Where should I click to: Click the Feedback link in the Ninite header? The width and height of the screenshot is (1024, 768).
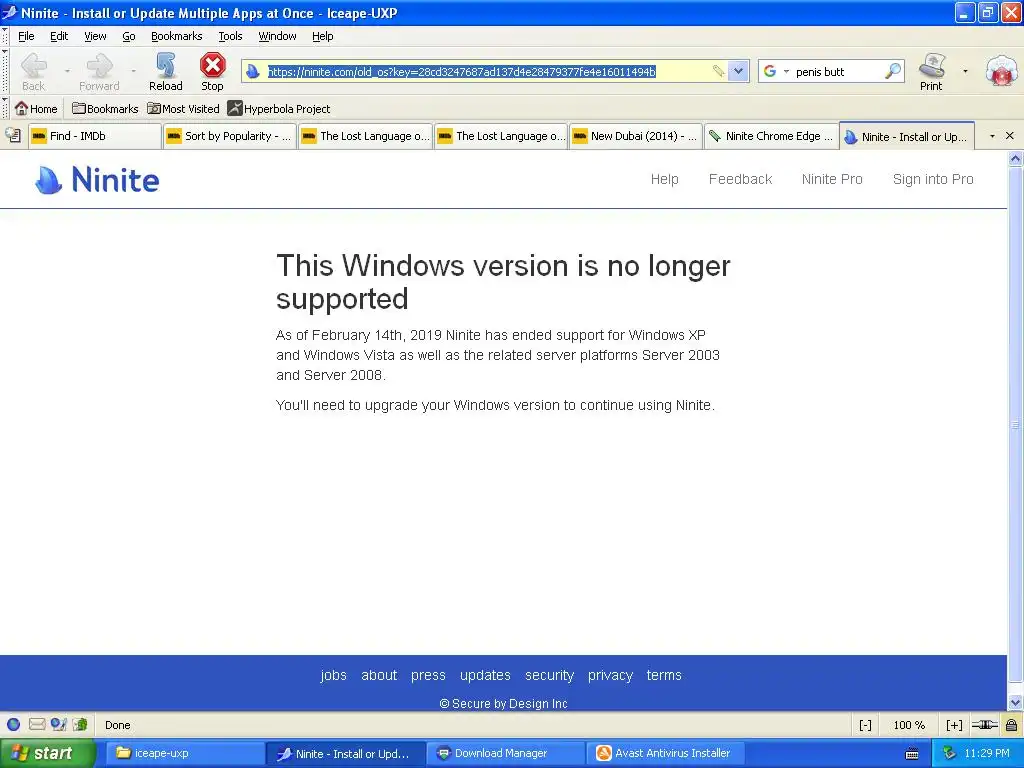coord(740,179)
